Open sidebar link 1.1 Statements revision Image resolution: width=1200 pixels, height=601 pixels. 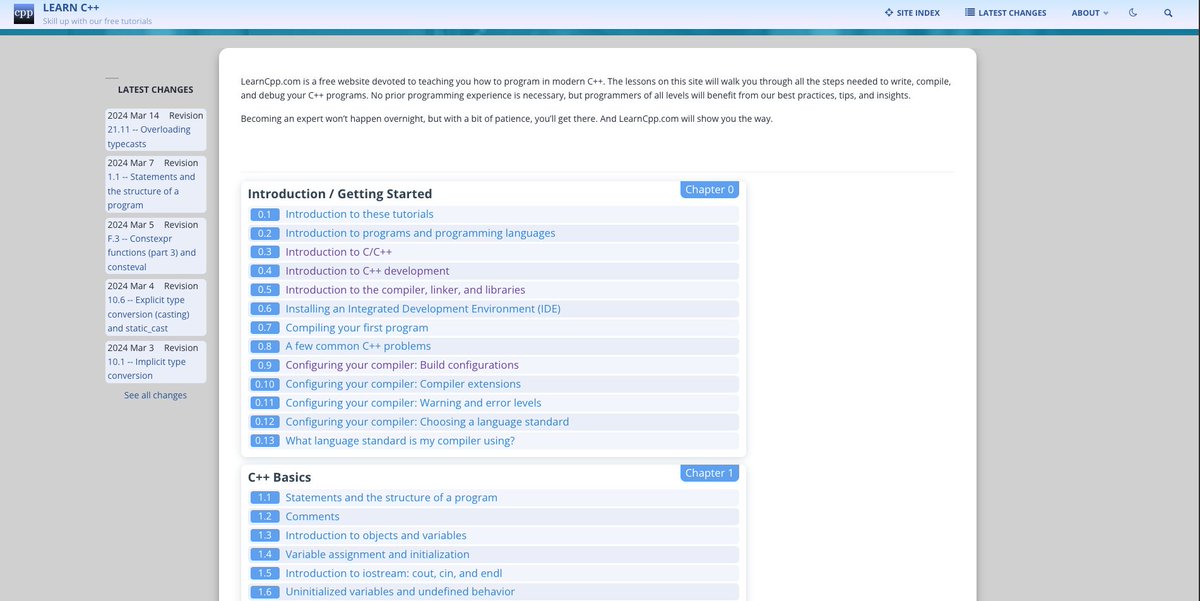(x=151, y=191)
